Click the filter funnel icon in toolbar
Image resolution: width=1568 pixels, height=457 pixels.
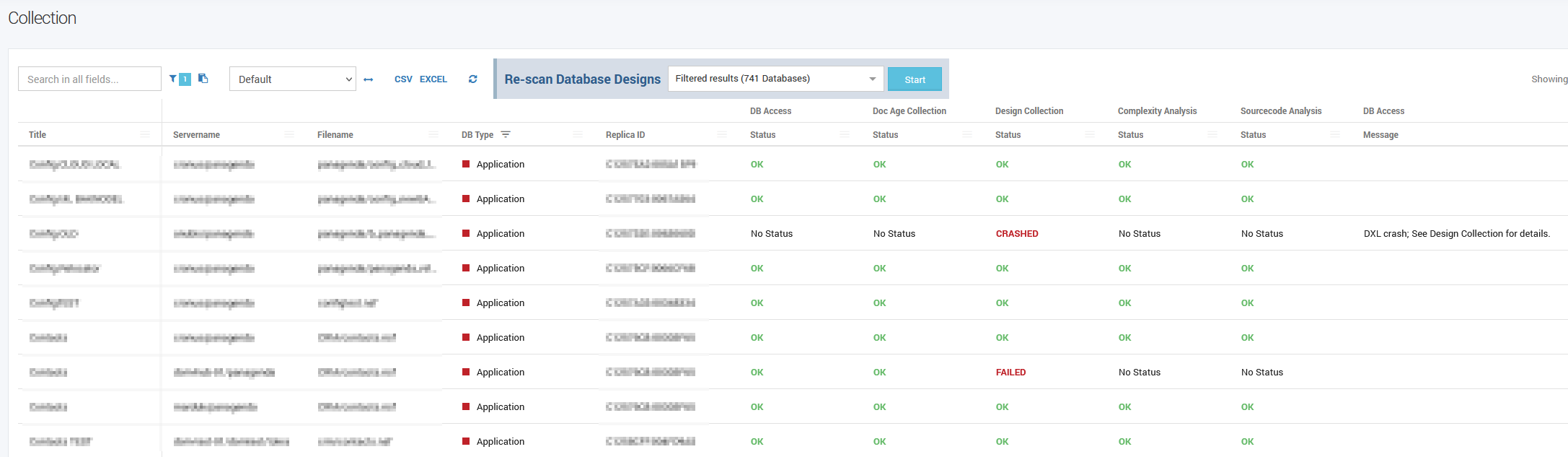173,79
